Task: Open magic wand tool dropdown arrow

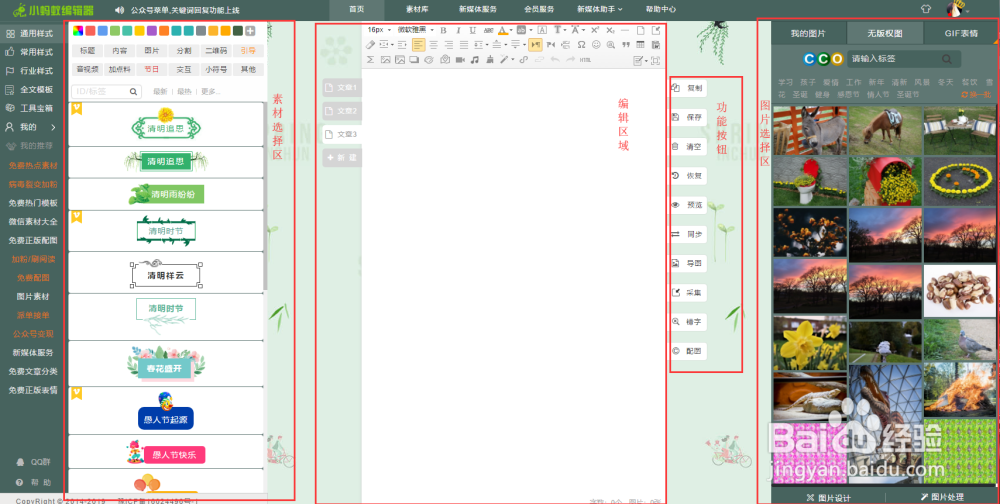Action: 513,60
